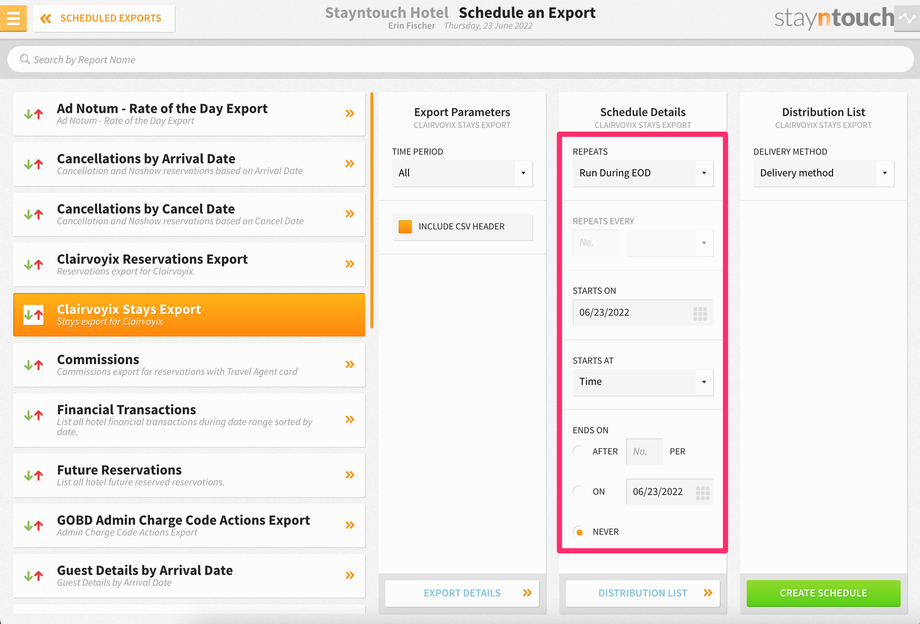Toggle the Include CSV Header checkbox
This screenshot has width=920, height=624.
(405, 226)
